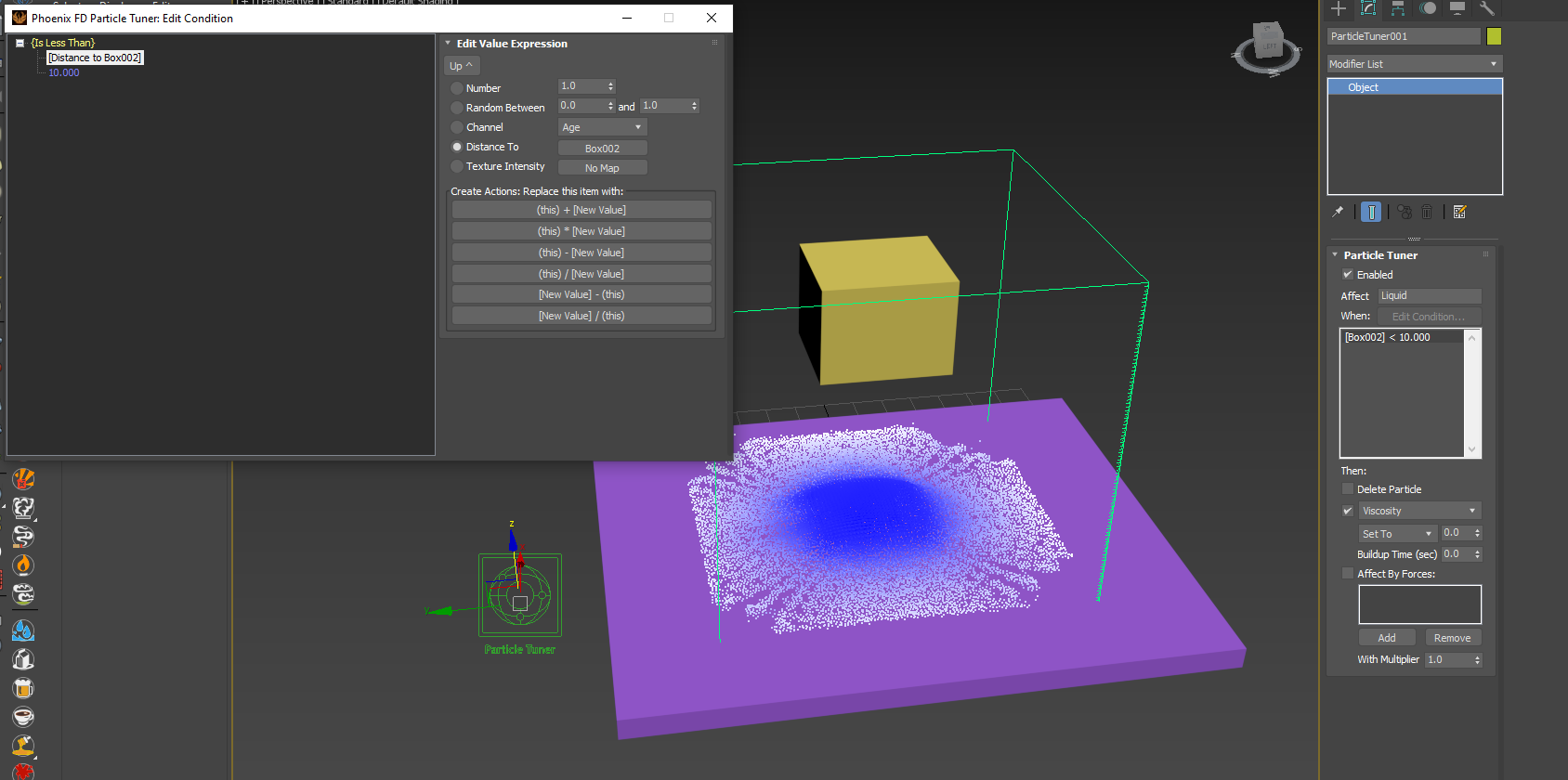Toggle Show End Result icon under modifier stack

pyautogui.click(x=1371, y=212)
